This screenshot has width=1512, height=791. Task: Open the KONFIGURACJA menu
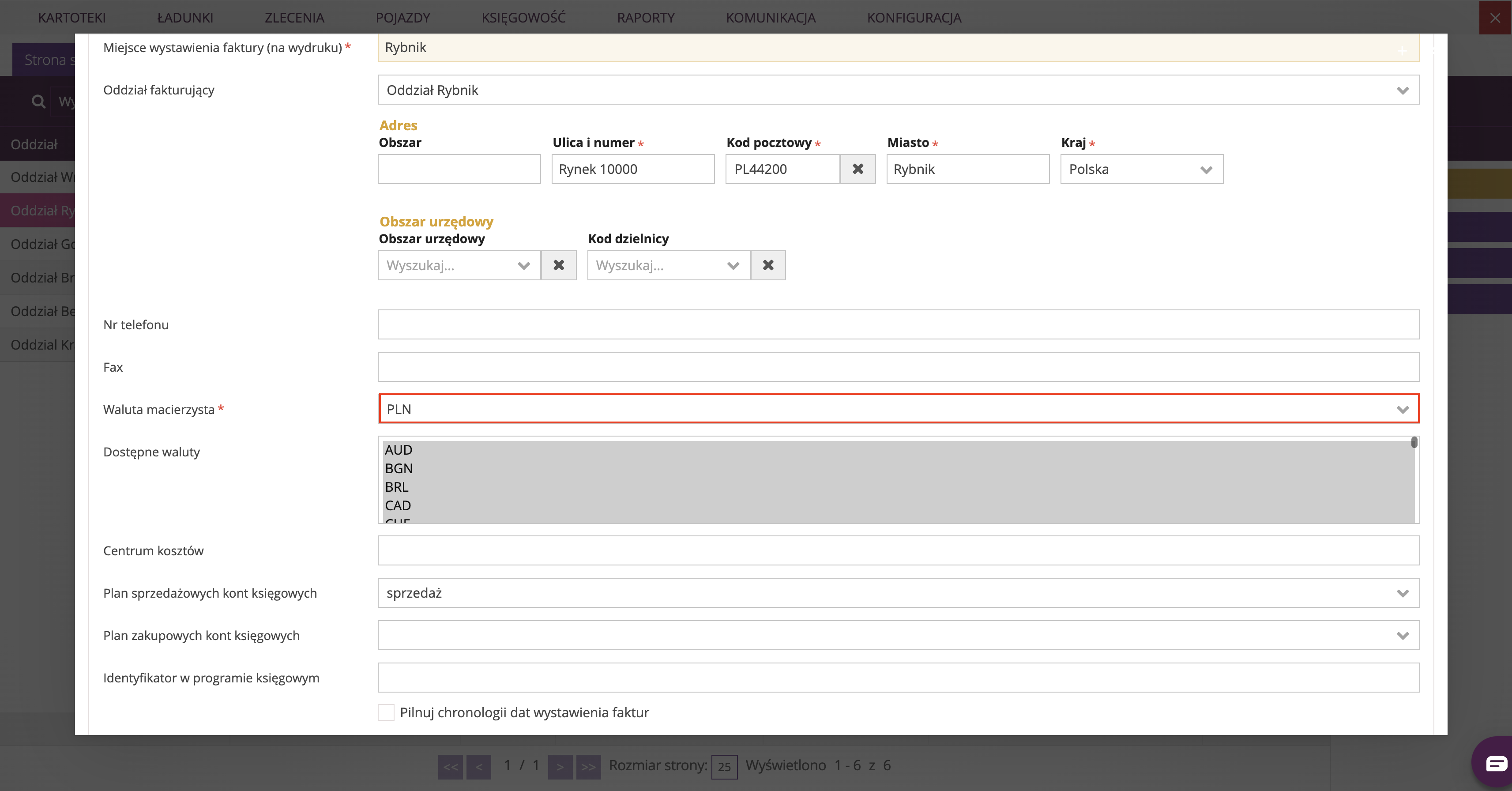point(914,18)
